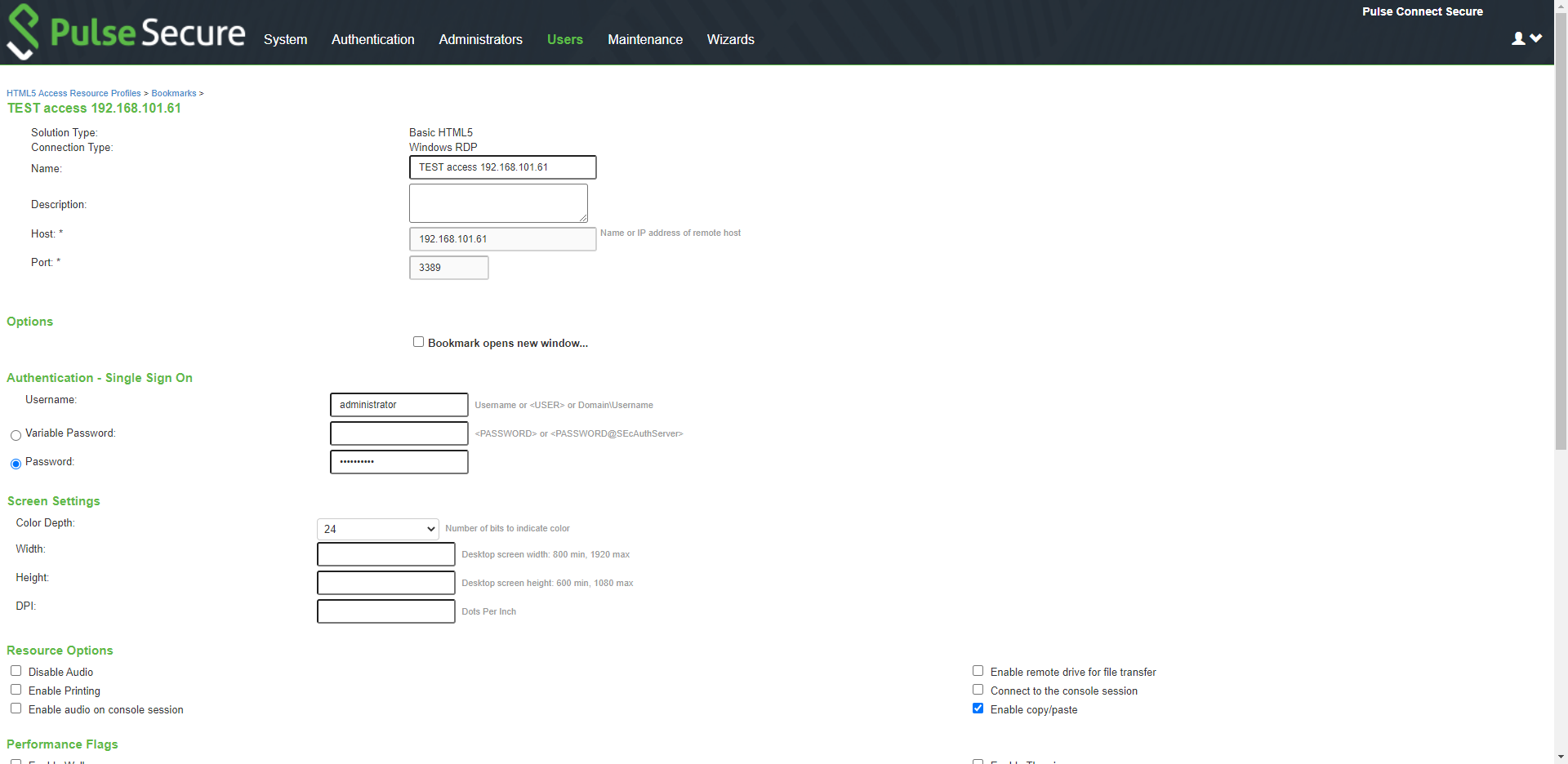
Task: Click the masked Password input field
Action: tap(399, 462)
